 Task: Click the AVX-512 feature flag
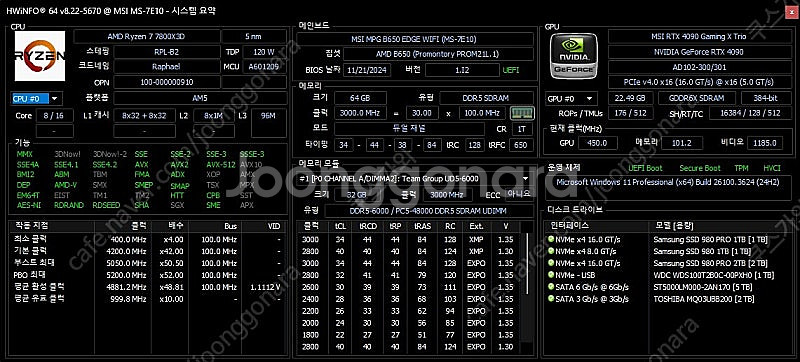pos(221,165)
